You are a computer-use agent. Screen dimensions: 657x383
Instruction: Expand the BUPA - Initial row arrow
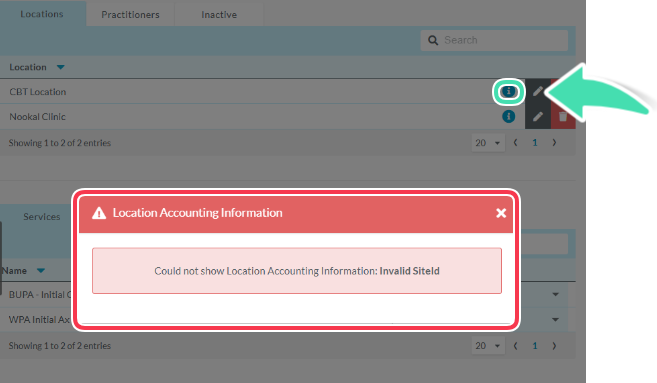[x=555, y=295]
